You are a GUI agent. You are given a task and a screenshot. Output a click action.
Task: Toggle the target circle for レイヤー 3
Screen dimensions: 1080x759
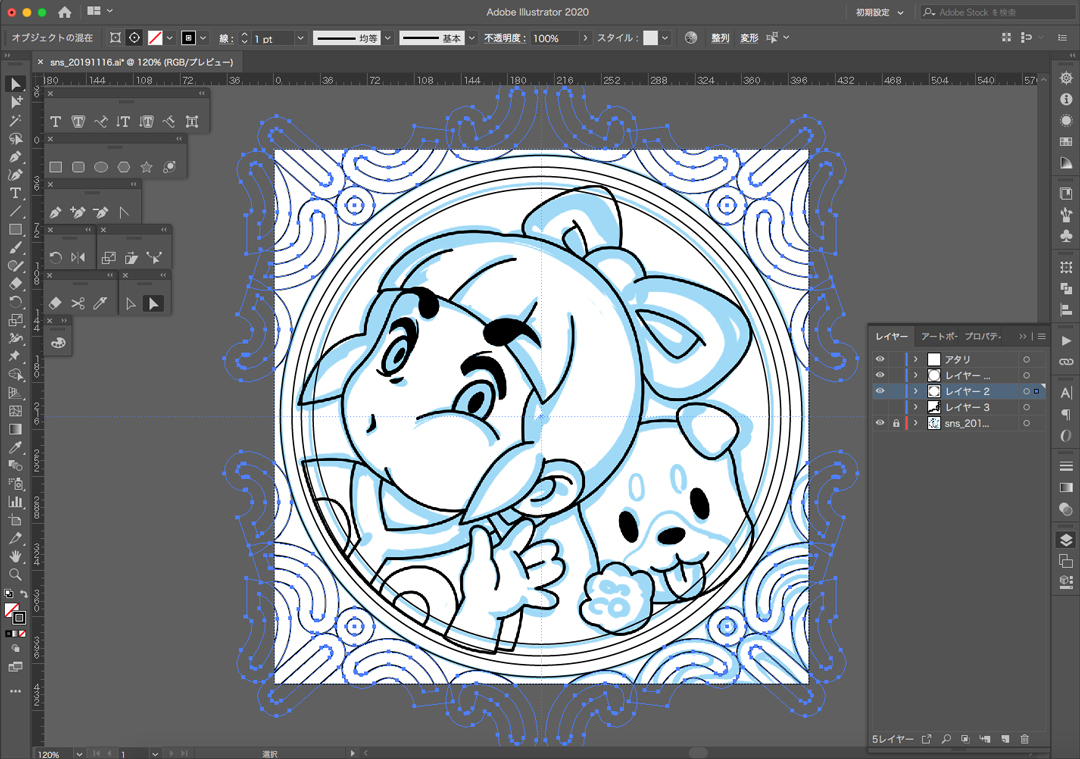click(1026, 407)
